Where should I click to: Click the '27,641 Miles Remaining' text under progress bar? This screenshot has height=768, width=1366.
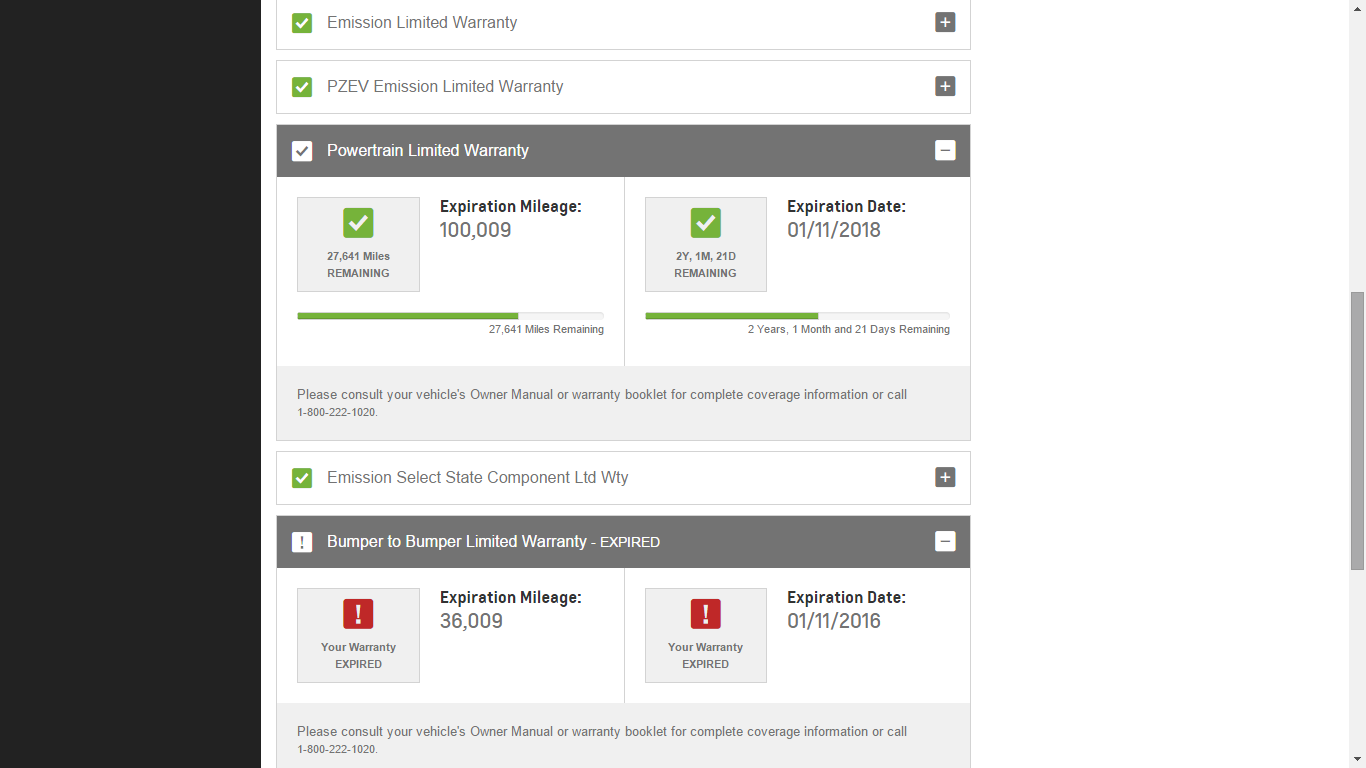click(x=546, y=329)
